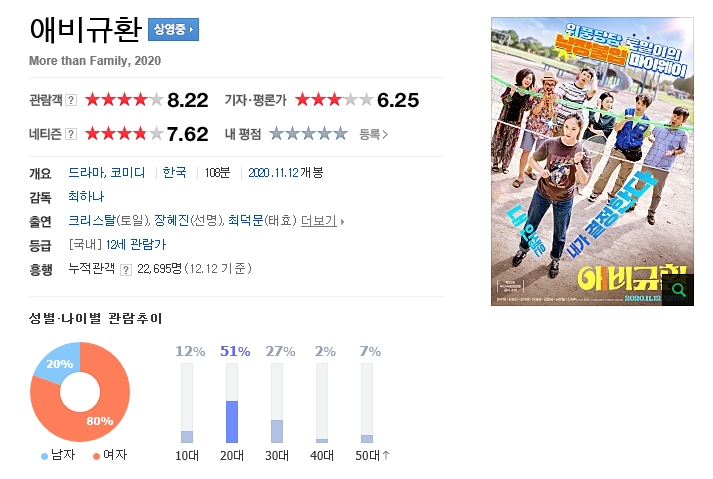Open the 한국 country link
713x479 pixels.
(175, 172)
